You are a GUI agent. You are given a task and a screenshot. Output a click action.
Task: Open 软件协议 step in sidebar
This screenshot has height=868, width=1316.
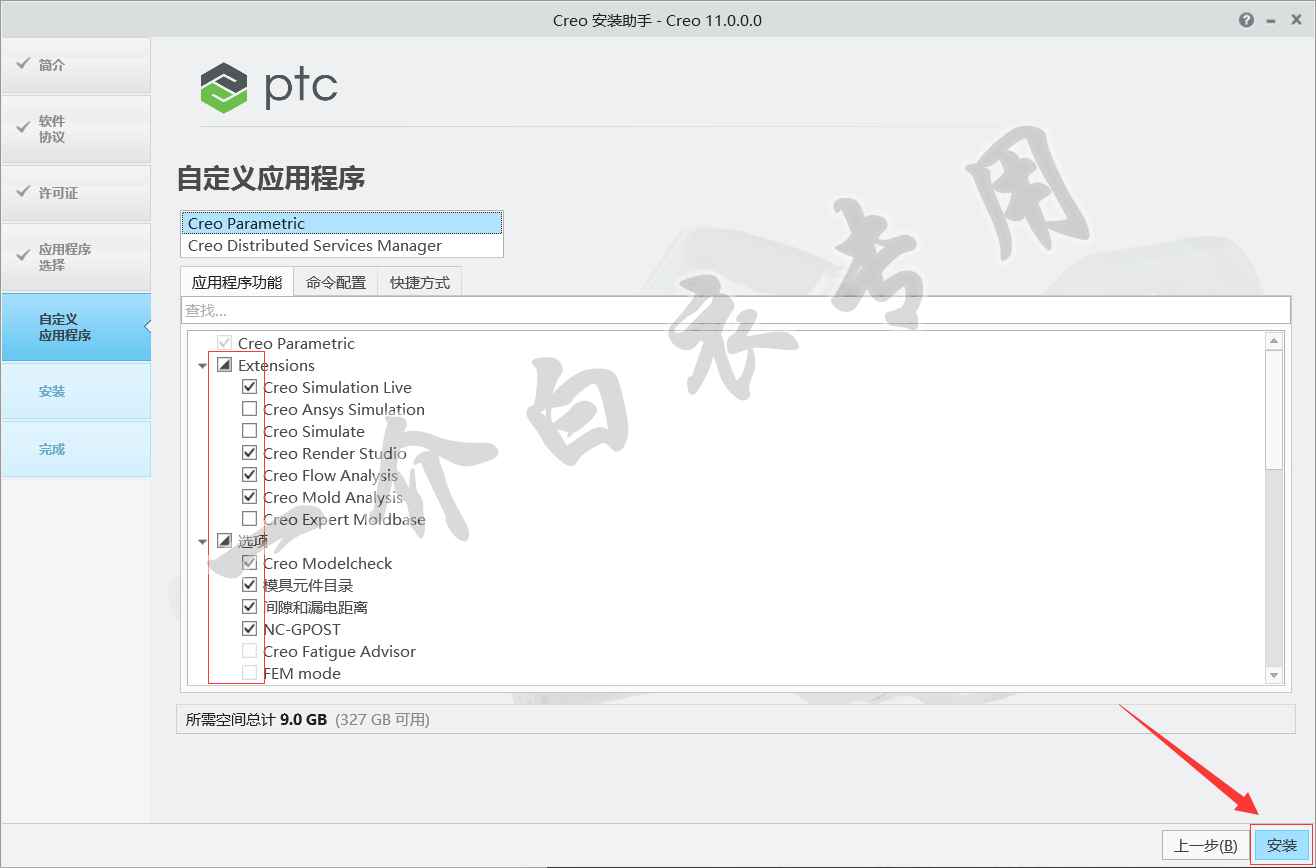75,129
